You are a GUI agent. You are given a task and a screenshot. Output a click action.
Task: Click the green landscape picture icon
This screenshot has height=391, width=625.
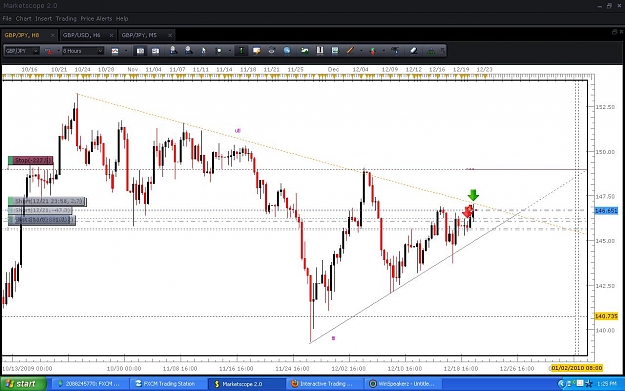(x=305, y=50)
